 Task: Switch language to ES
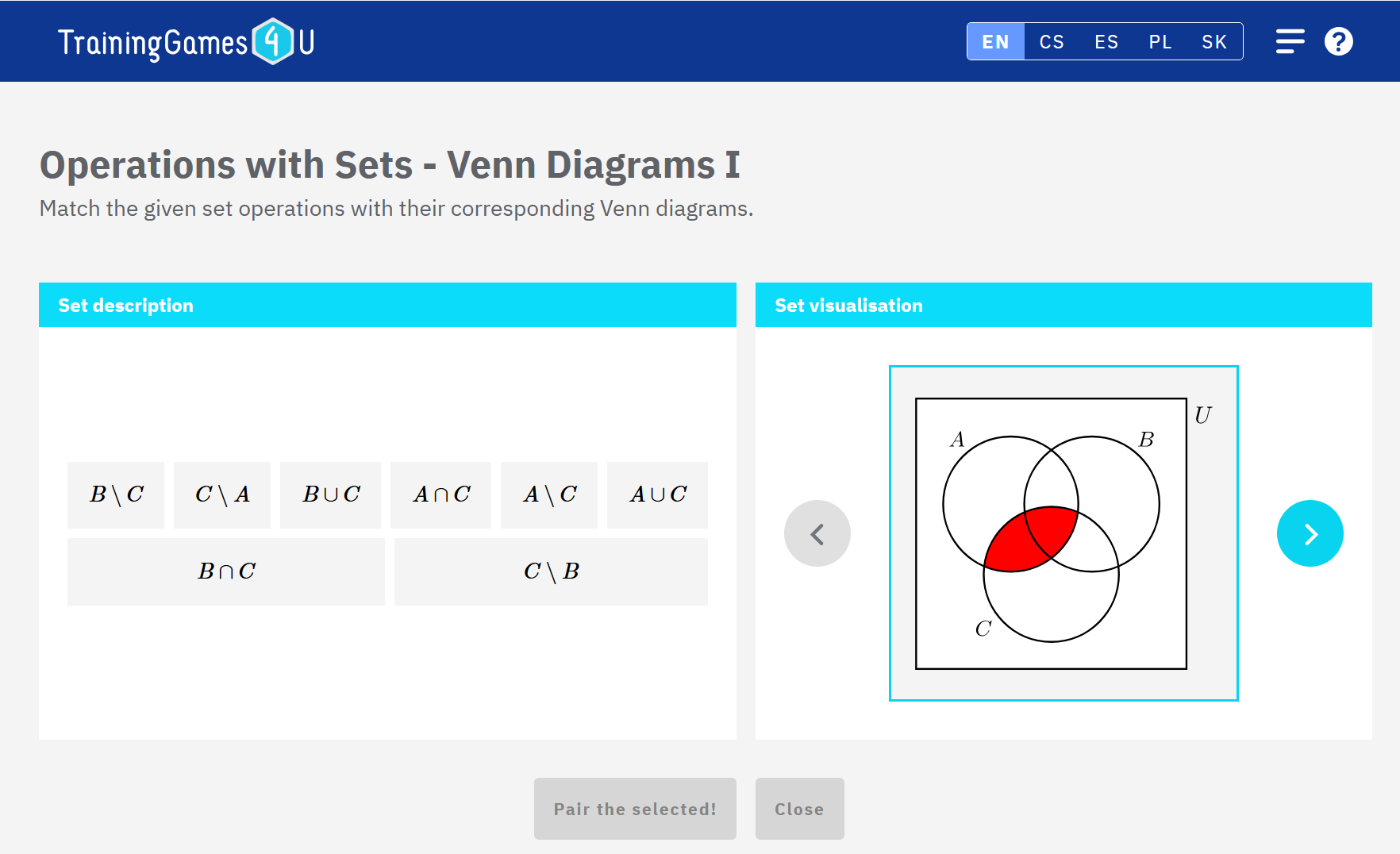pos(1106,41)
